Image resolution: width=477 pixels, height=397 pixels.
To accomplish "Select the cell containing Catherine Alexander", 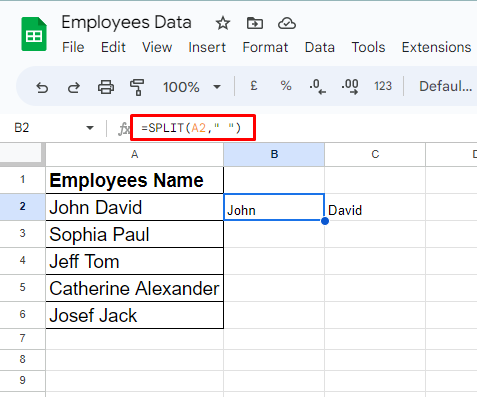I will (135, 288).
